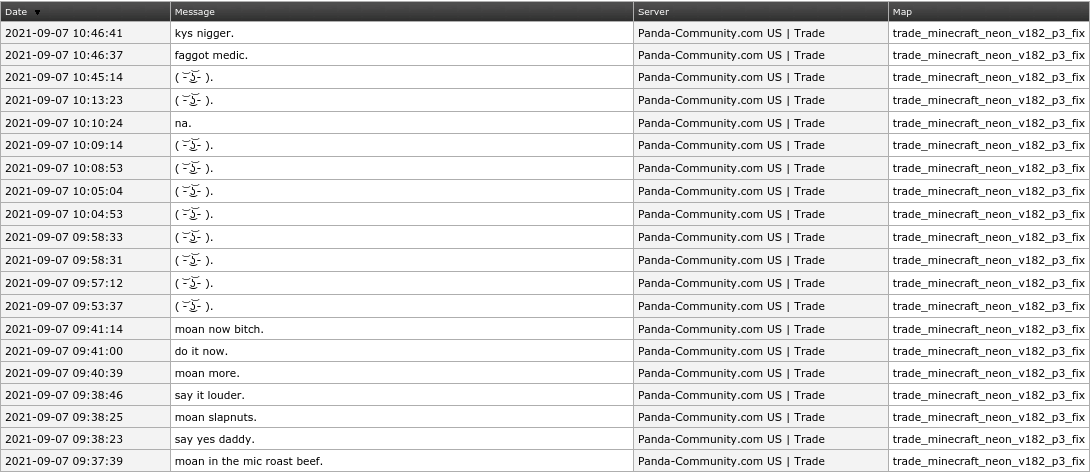
Task: Select the Map cell in the 10:46:41 row
Action: click(988, 33)
